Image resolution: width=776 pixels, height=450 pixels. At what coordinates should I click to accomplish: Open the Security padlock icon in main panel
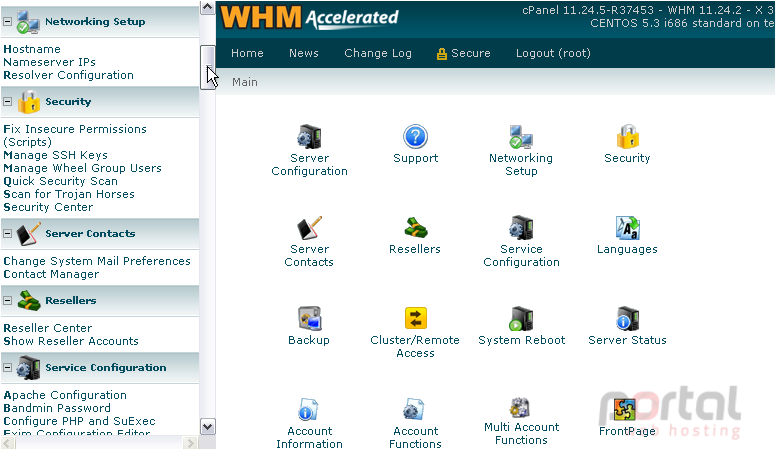tap(628, 137)
